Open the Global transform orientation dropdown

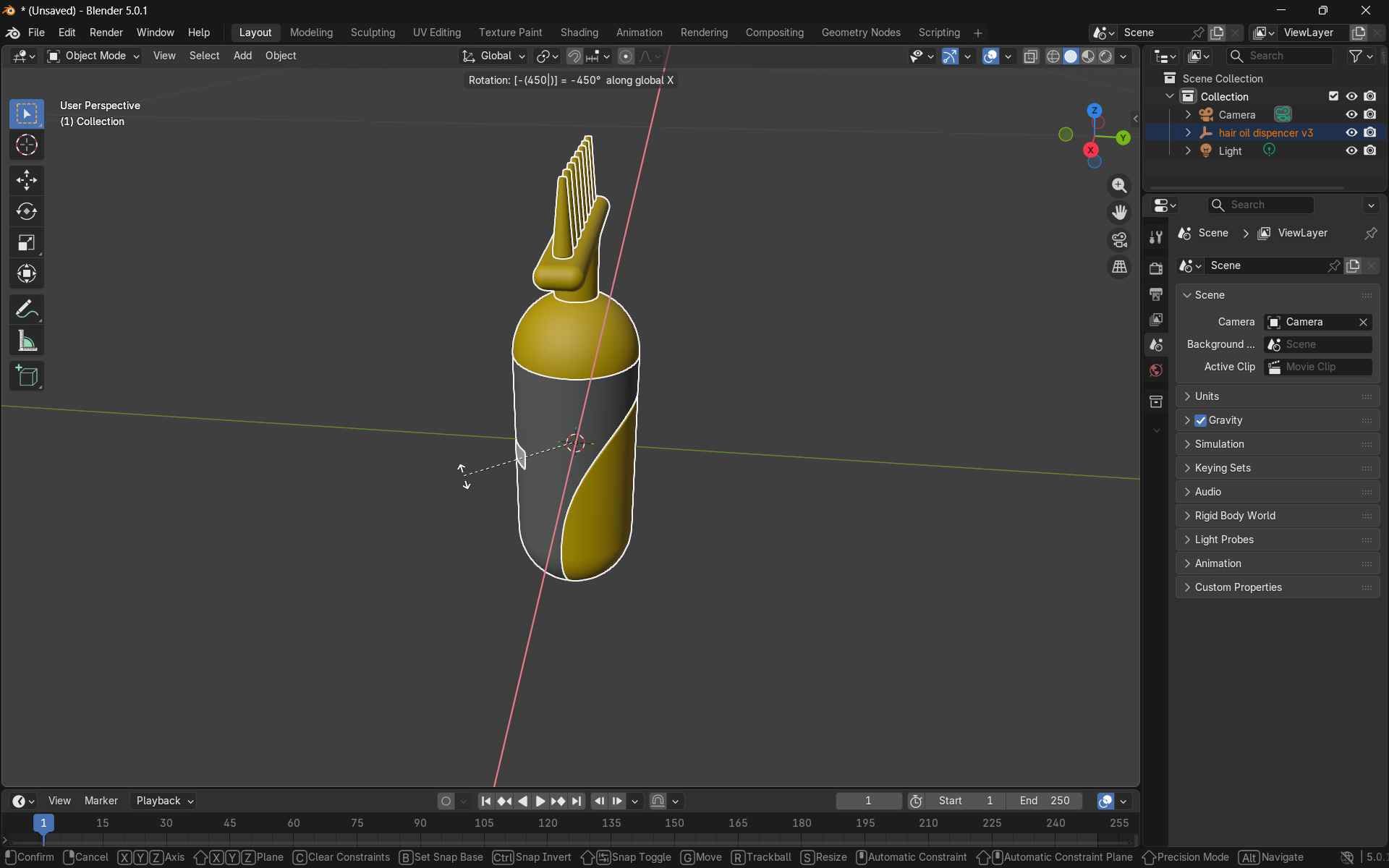tap(494, 56)
